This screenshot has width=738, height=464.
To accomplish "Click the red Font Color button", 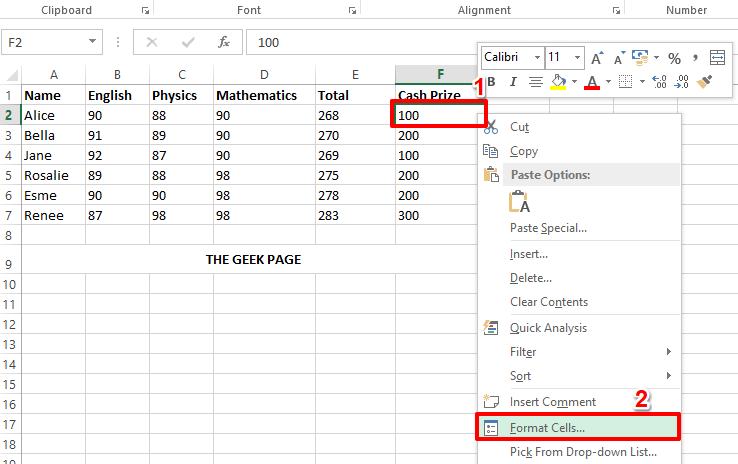I will tap(592, 82).
